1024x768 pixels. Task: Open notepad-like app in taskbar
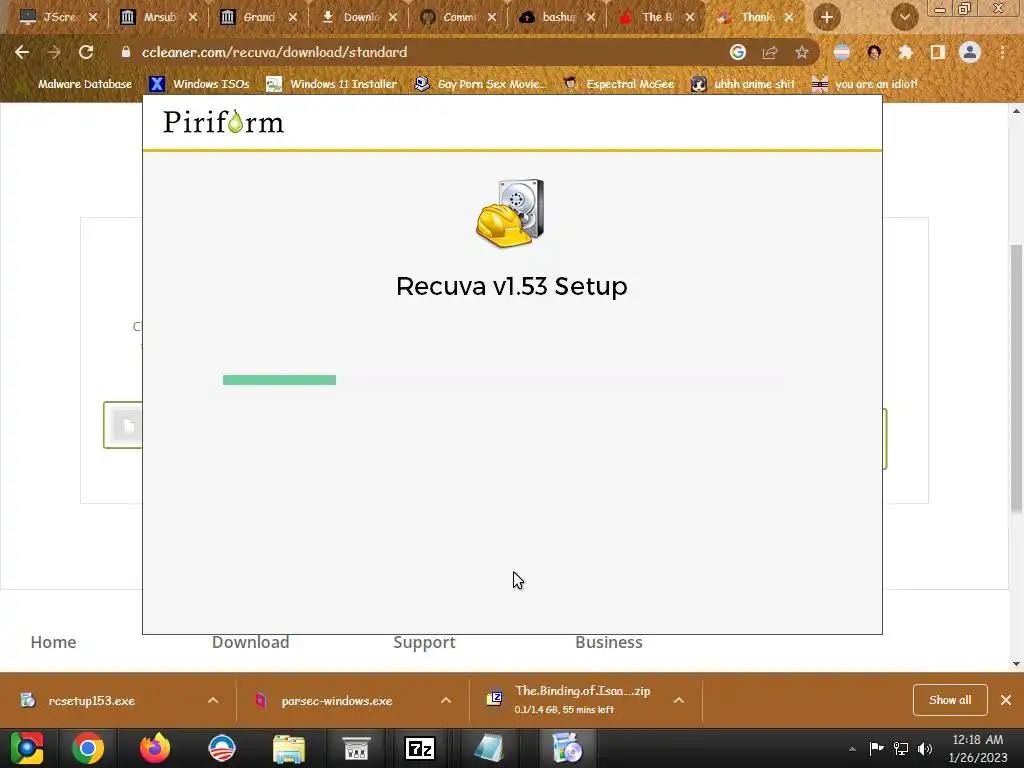coord(488,748)
